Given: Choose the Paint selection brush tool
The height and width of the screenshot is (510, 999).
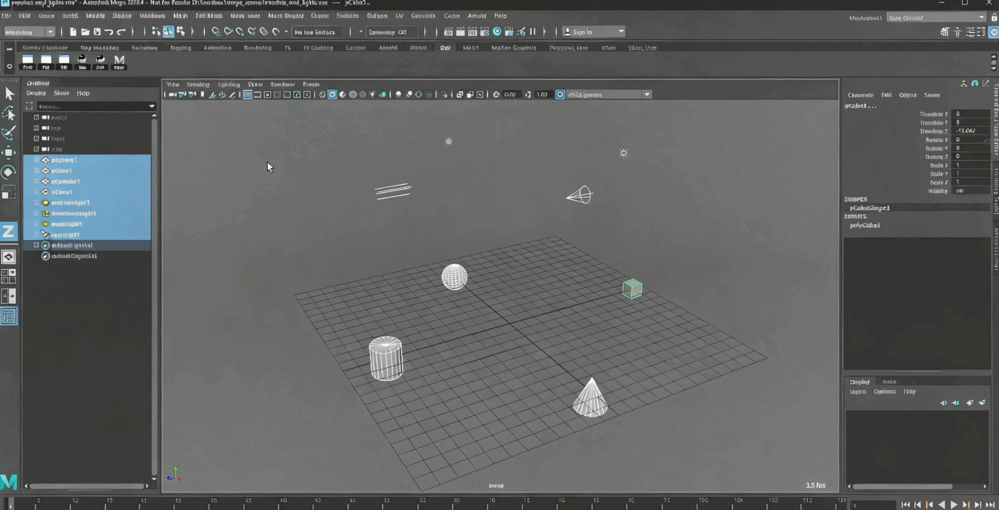Looking at the screenshot, I should point(9,133).
